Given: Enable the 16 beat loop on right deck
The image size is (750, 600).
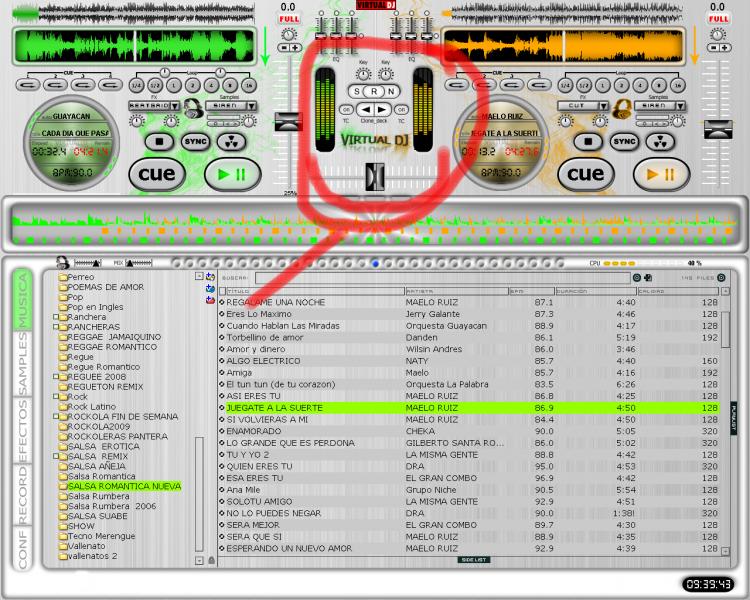Looking at the screenshot, I should 678,86.
